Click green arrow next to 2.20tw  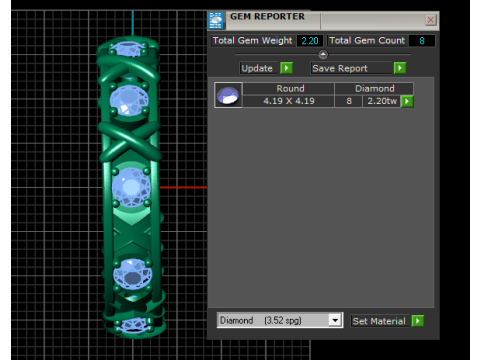[x=407, y=101]
